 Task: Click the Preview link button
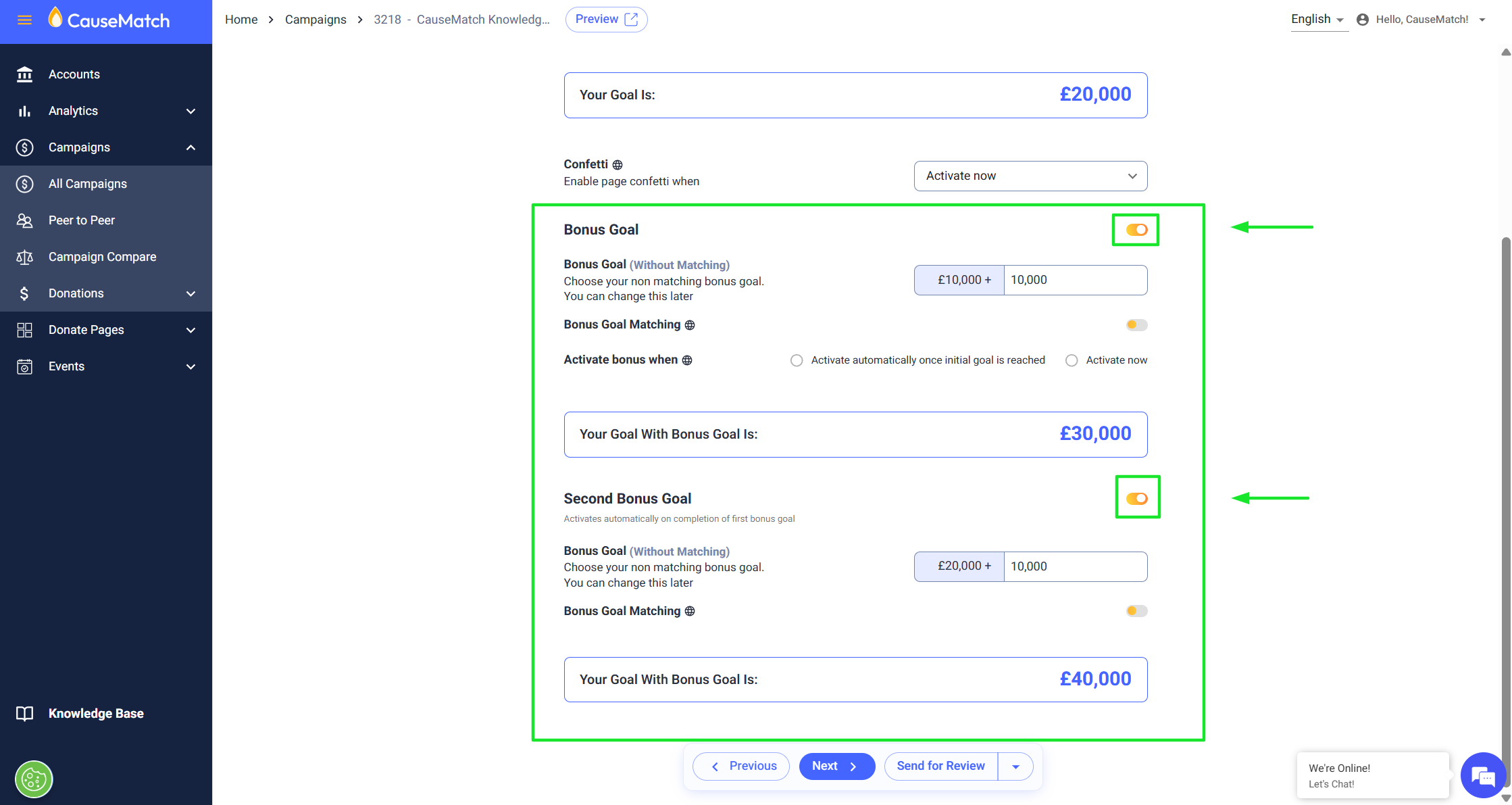click(606, 20)
